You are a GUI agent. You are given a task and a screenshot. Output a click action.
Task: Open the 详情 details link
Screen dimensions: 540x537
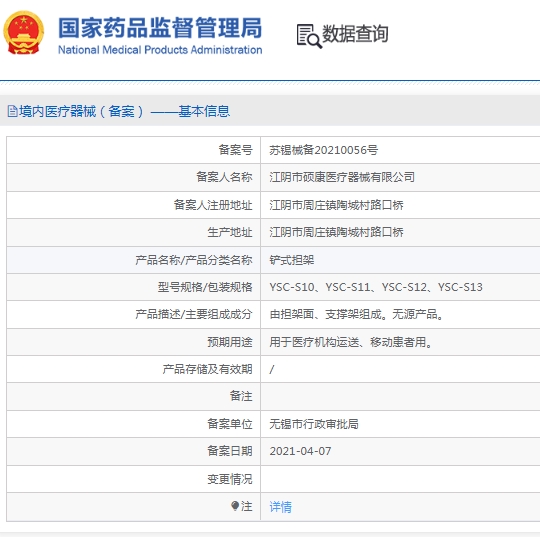click(x=280, y=507)
